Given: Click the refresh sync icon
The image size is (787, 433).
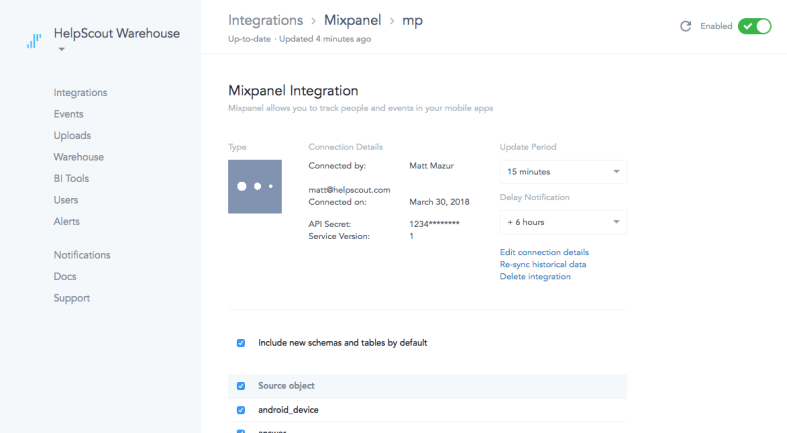Looking at the screenshot, I should click(686, 27).
